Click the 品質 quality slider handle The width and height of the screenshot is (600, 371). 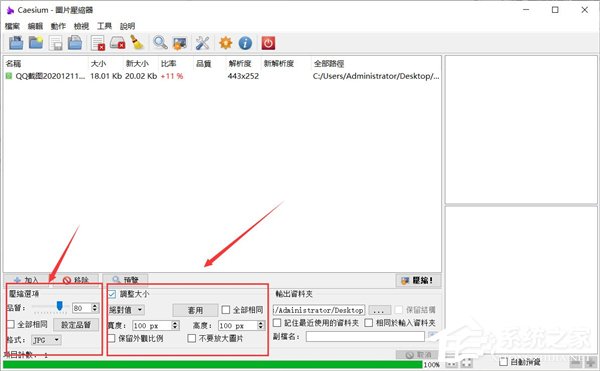59,306
